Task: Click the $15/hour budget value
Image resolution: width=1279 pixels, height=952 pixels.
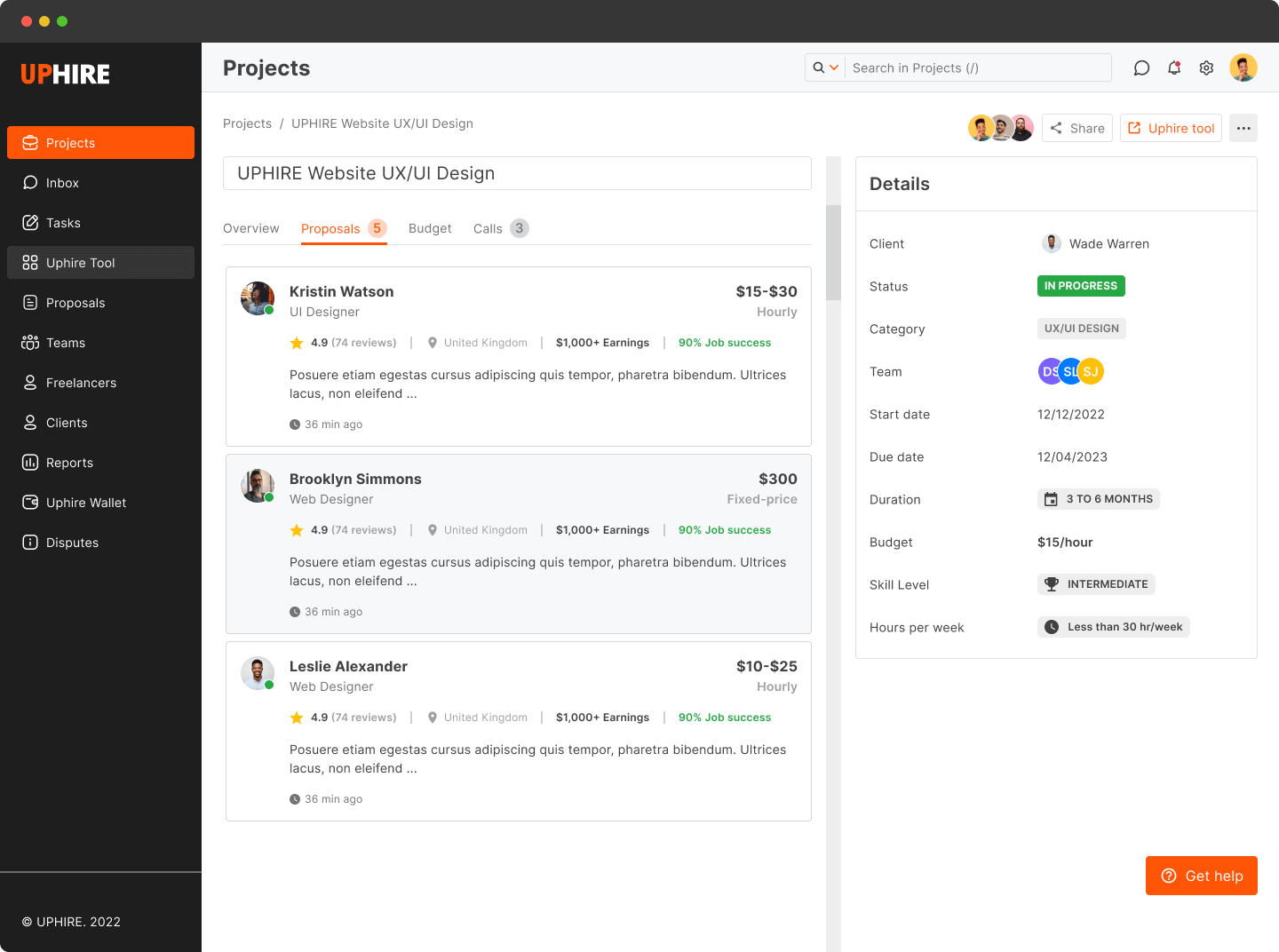Action: [1065, 542]
